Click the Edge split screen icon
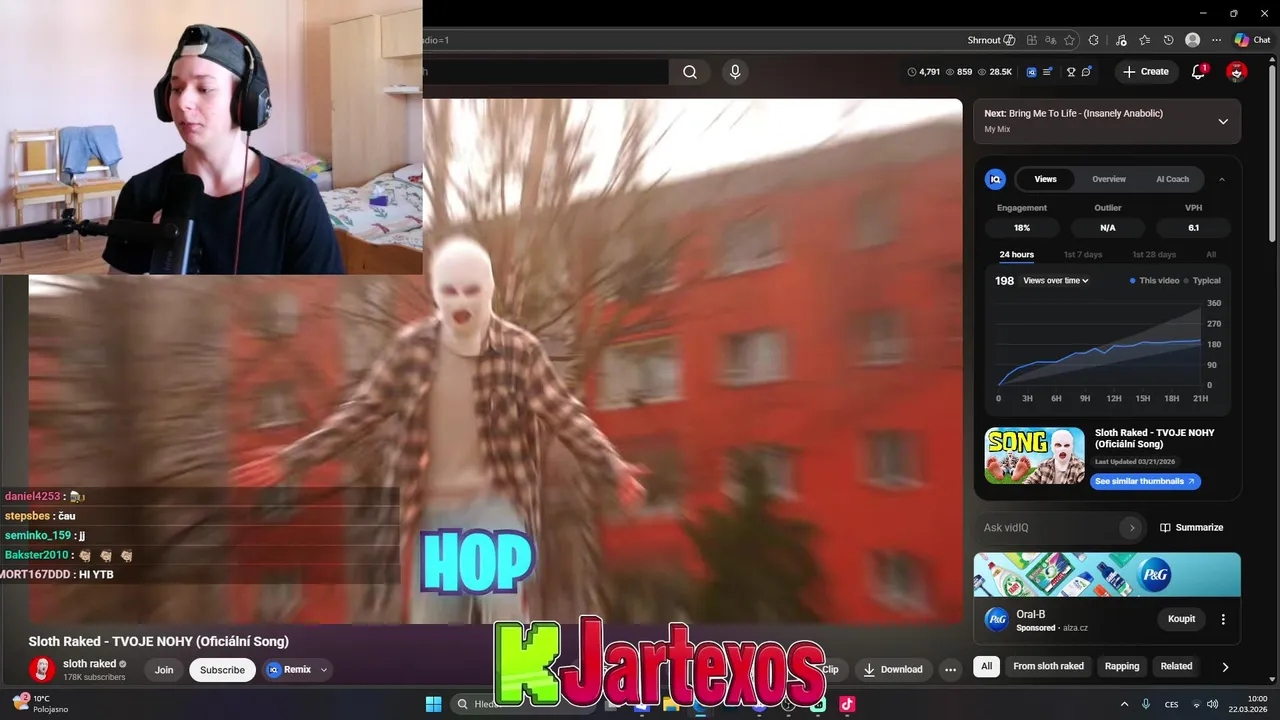Viewport: 1280px width, 720px height. click(1031, 40)
